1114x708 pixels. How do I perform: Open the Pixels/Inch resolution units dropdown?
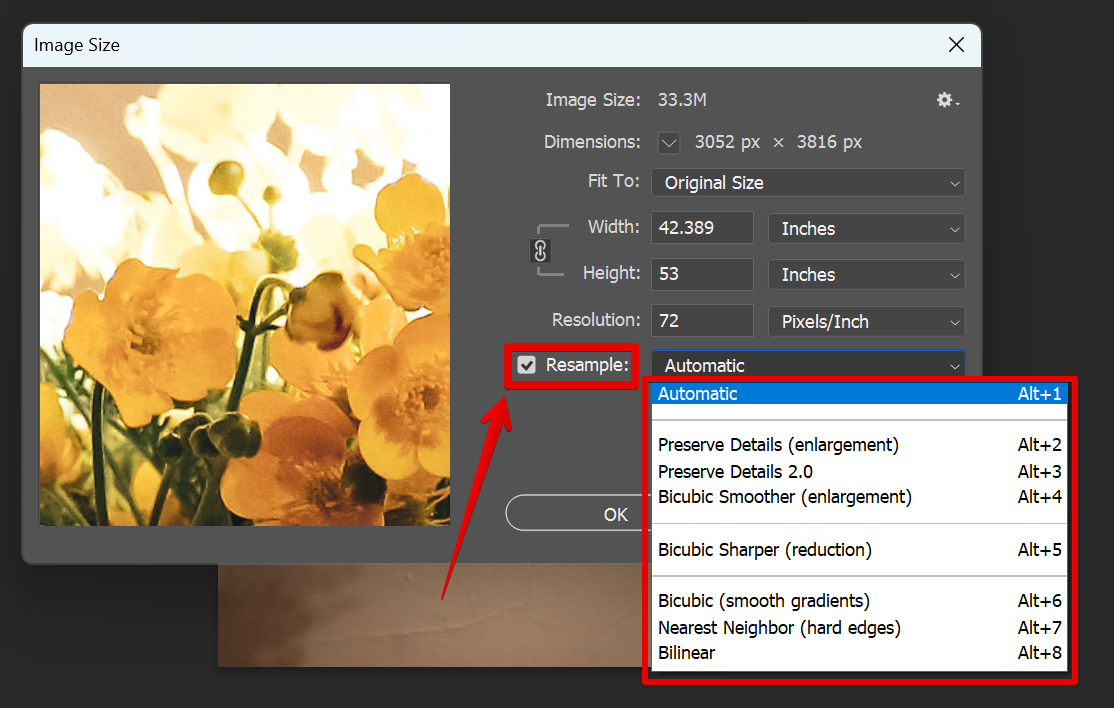pos(866,321)
